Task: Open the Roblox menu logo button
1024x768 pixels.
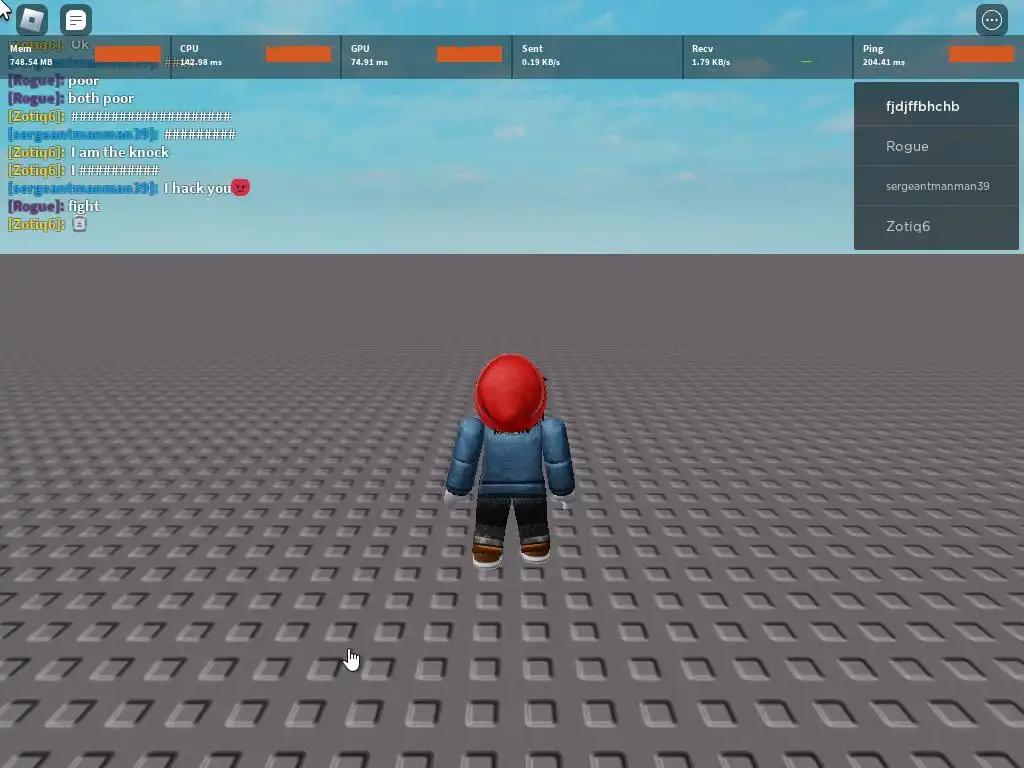Action: click(31, 20)
